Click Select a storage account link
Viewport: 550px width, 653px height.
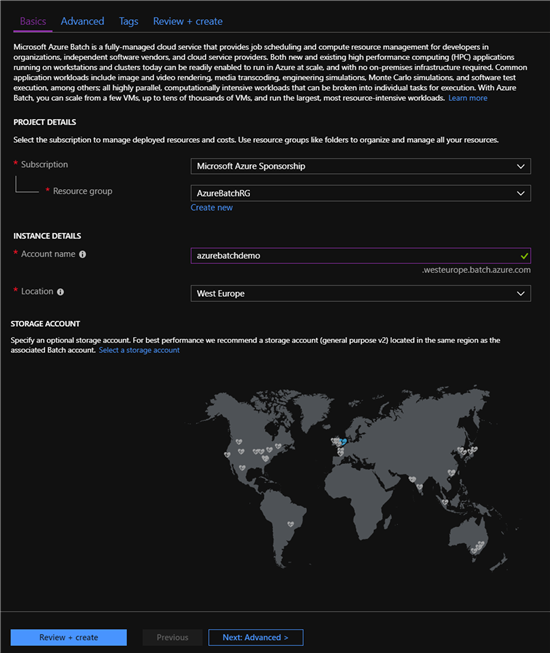point(139,350)
